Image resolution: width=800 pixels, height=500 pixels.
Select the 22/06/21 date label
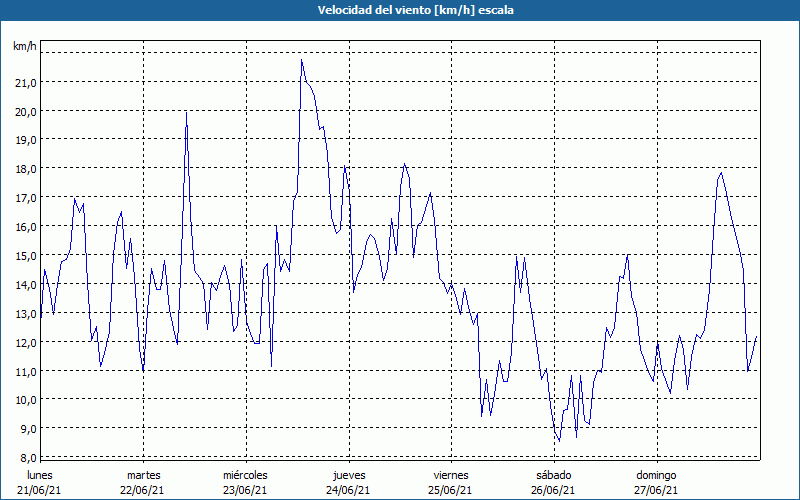click(142, 490)
